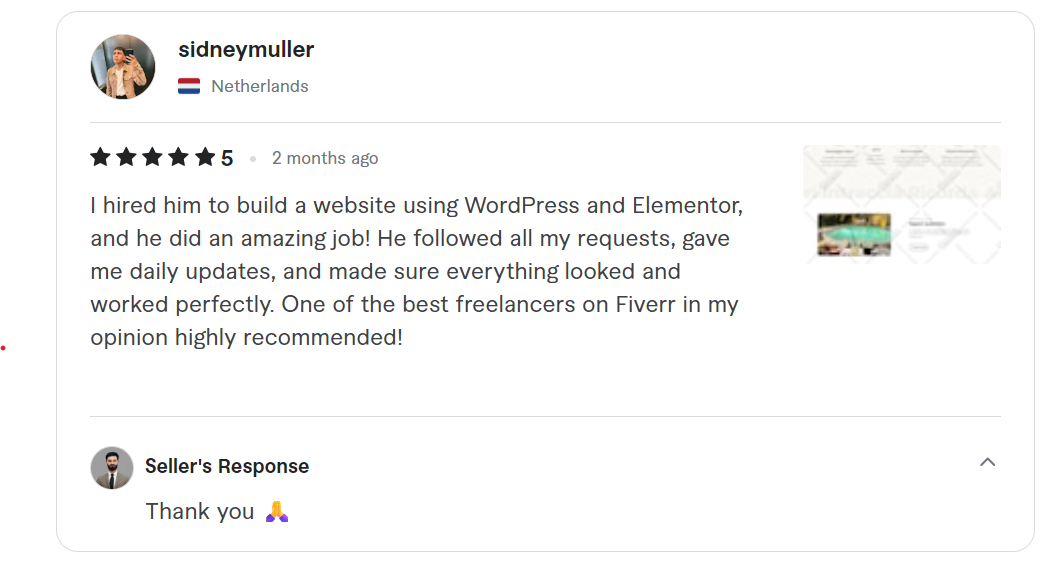Click the first rating star
The width and height of the screenshot is (1052, 562).
[x=100, y=157]
